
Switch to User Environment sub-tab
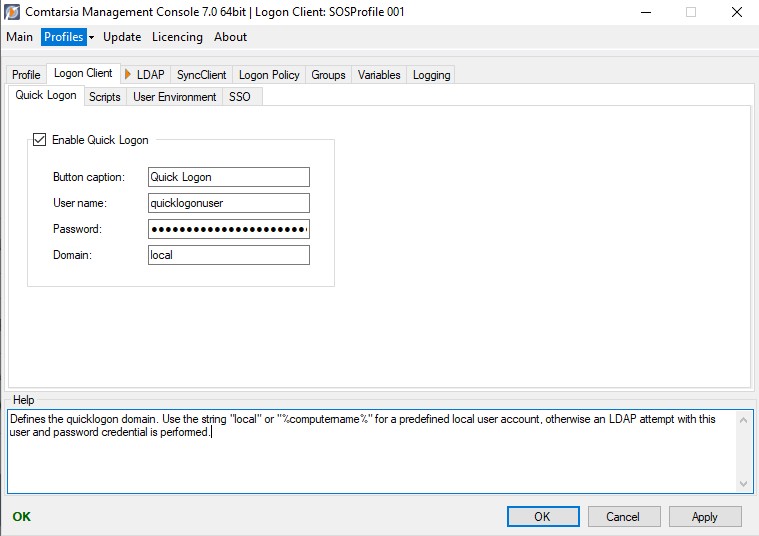175,96
